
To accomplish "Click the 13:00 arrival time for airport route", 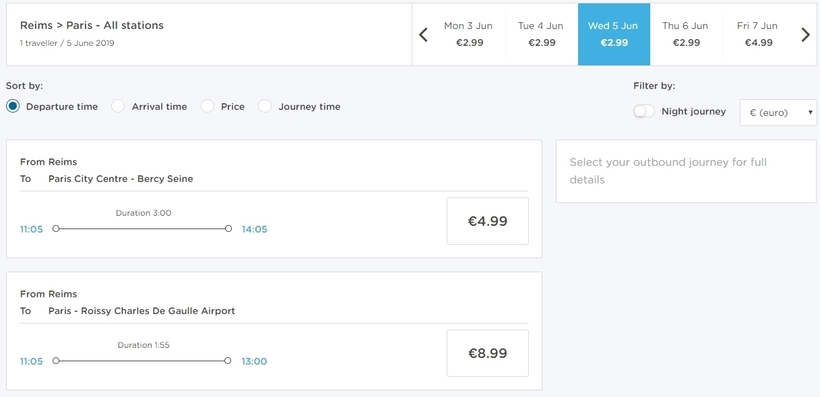I will (x=254, y=361).
